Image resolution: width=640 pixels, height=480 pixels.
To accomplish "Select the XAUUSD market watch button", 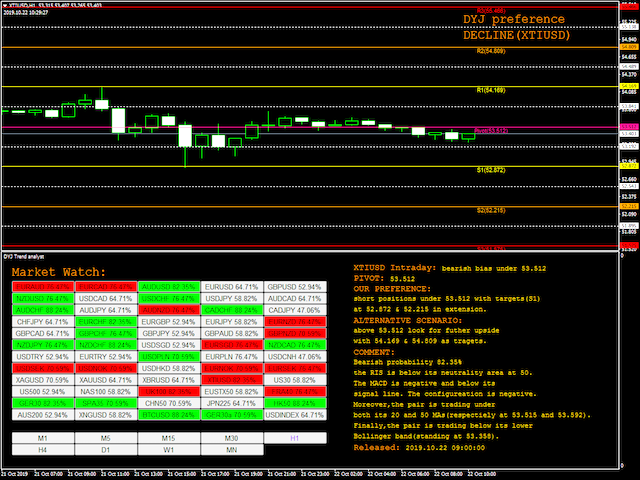I will coord(105,380).
